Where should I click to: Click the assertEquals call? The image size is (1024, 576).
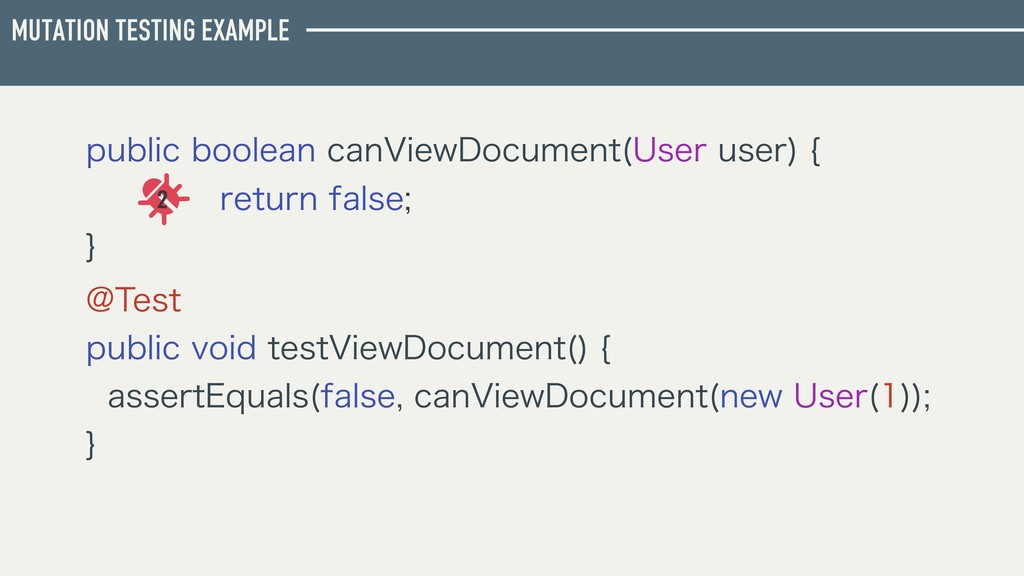click(x=208, y=397)
